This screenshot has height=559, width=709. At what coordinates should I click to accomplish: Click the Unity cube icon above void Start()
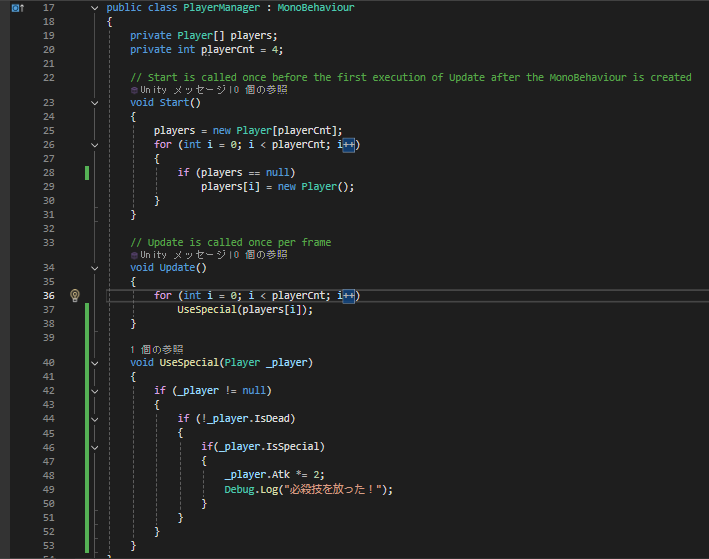tap(134, 90)
